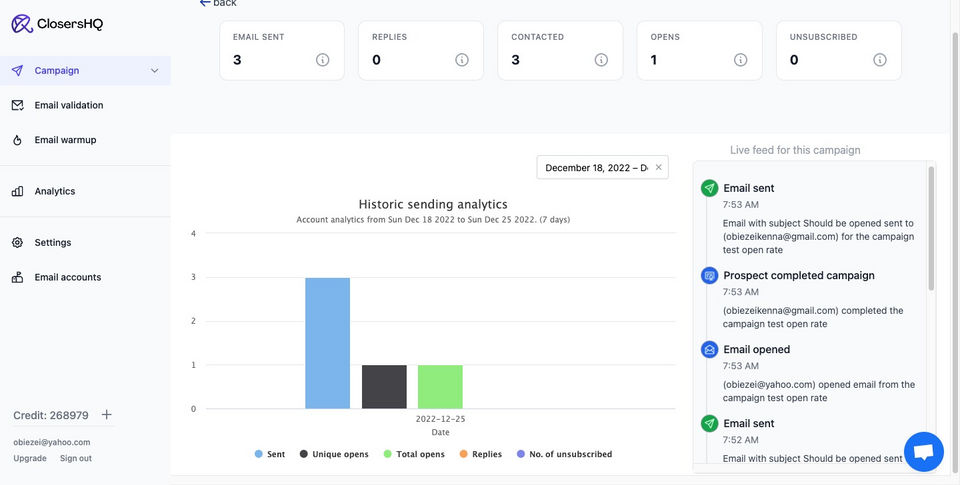
Task: Open the info icon on Contacted card
Action: [601, 60]
